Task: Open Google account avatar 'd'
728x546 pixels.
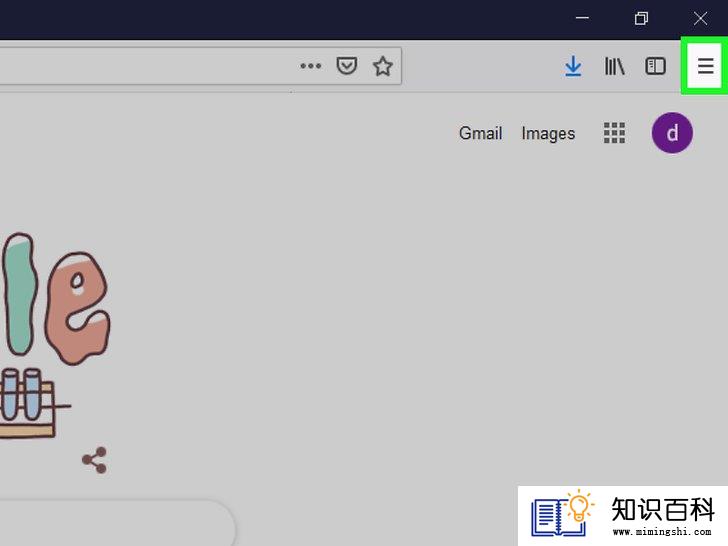Action: 672,133
